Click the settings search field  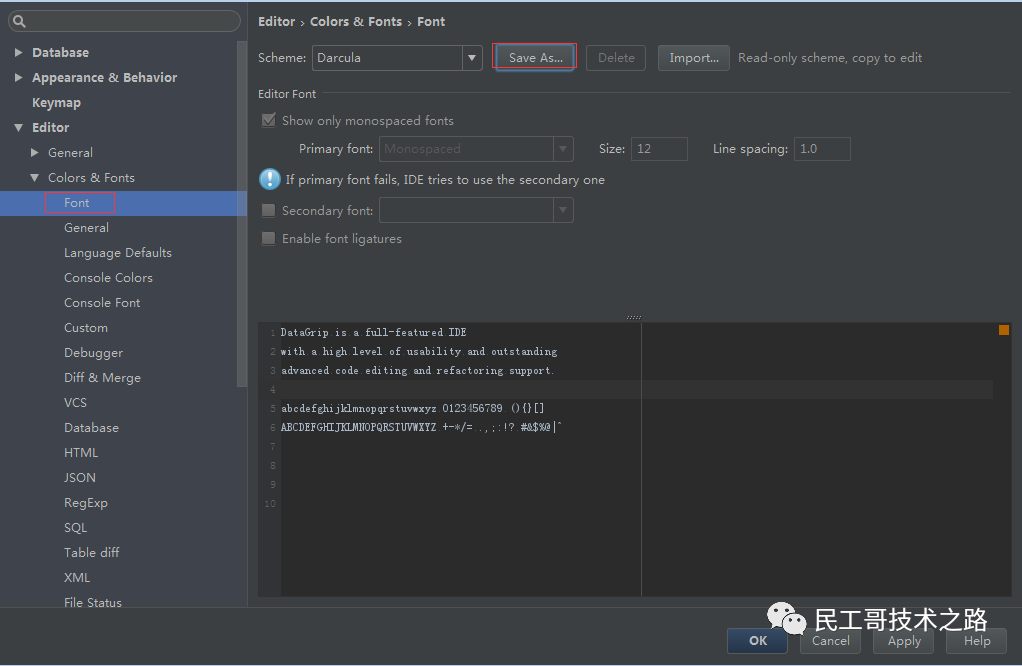point(124,21)
